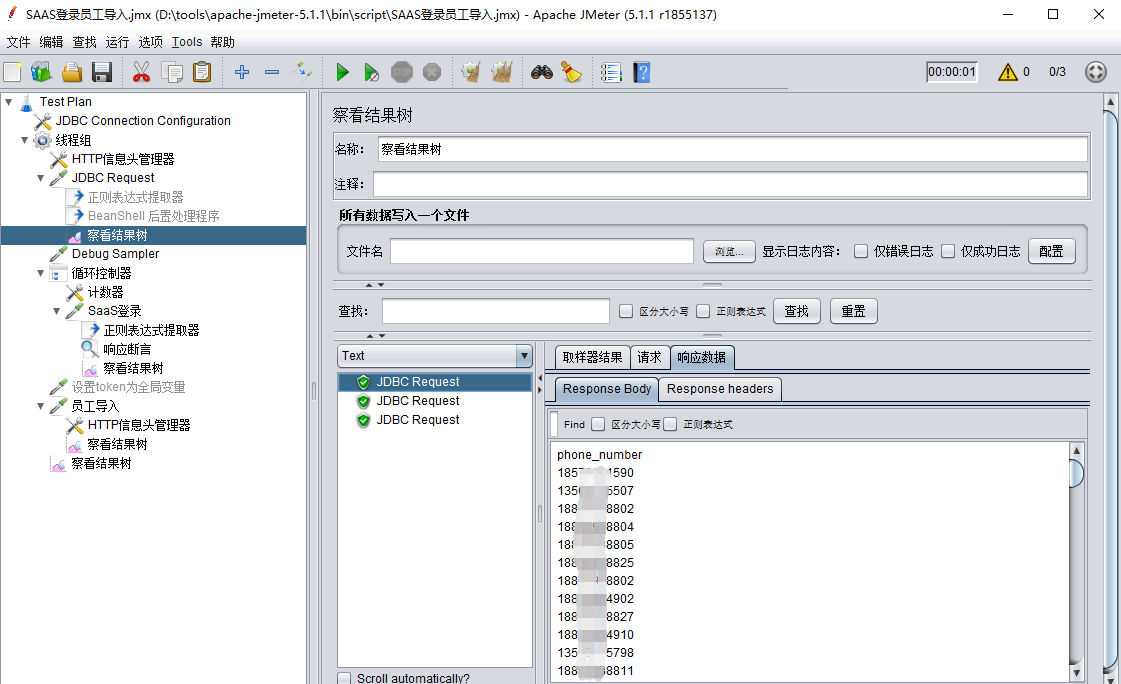Viewport: 1121px width, 684px height.
Task: Select JDBC Connection Configuration tree item
Action: (x=143, y=121)
